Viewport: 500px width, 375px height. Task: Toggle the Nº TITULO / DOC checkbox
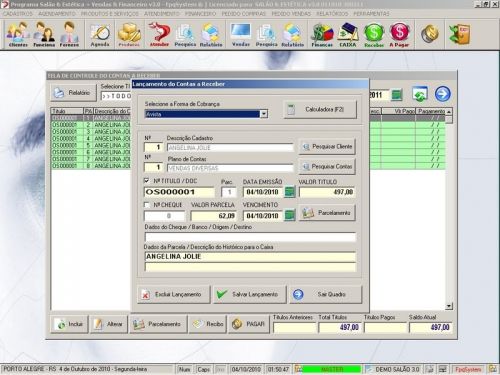point(146,181)
